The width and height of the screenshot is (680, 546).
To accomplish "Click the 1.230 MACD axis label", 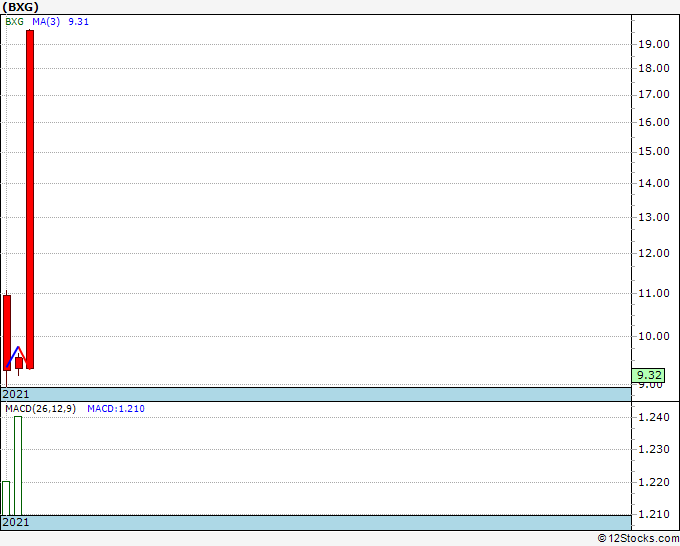I will pos(654,449).
